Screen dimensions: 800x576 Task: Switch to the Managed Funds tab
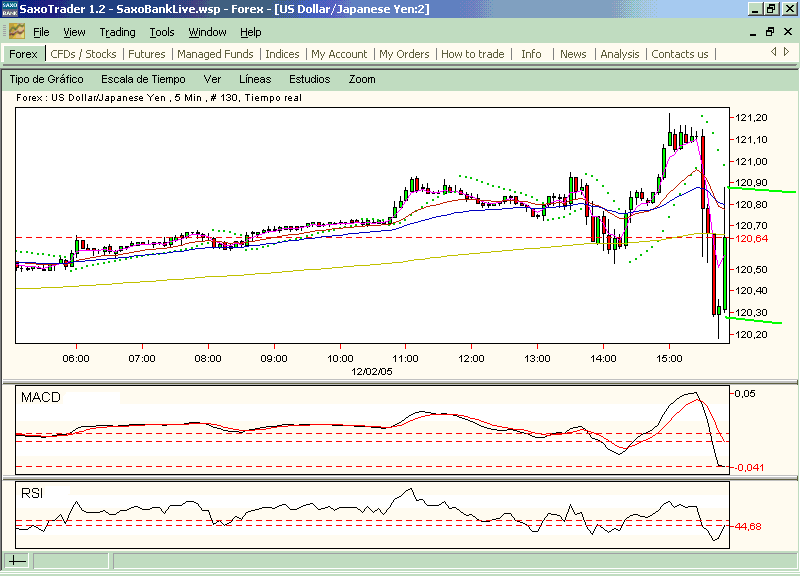coord(215,54)
